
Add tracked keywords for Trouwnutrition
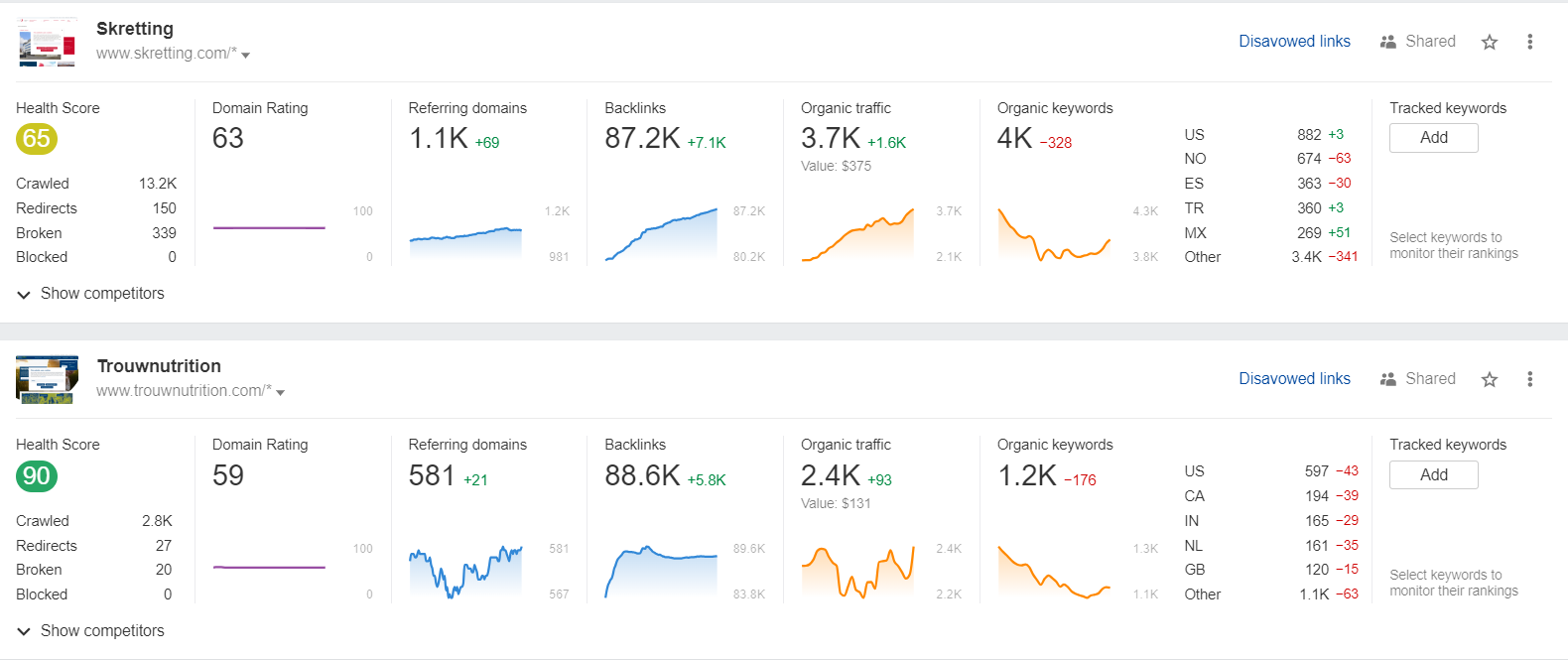[1433, 475]
